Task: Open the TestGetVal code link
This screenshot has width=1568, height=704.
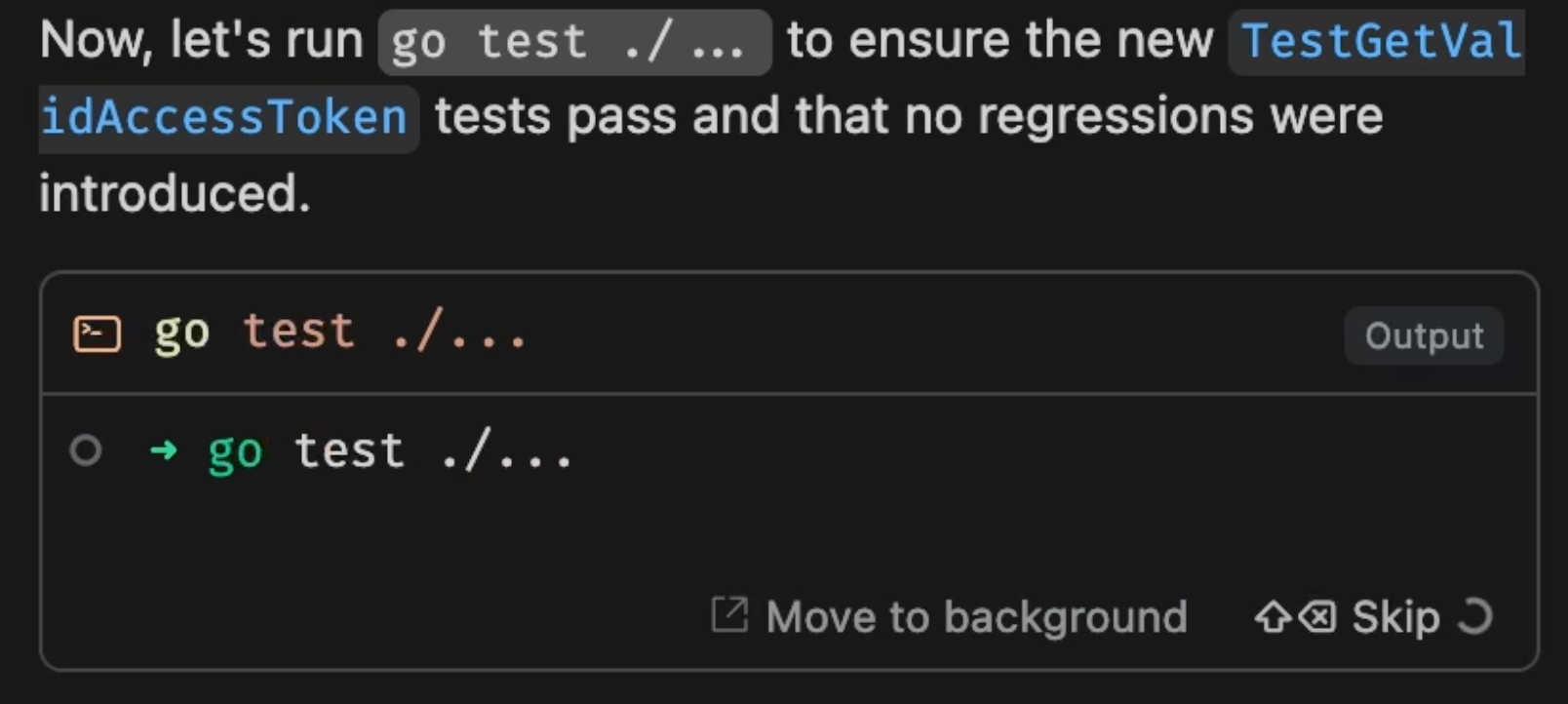Action: coord(1377,41)
